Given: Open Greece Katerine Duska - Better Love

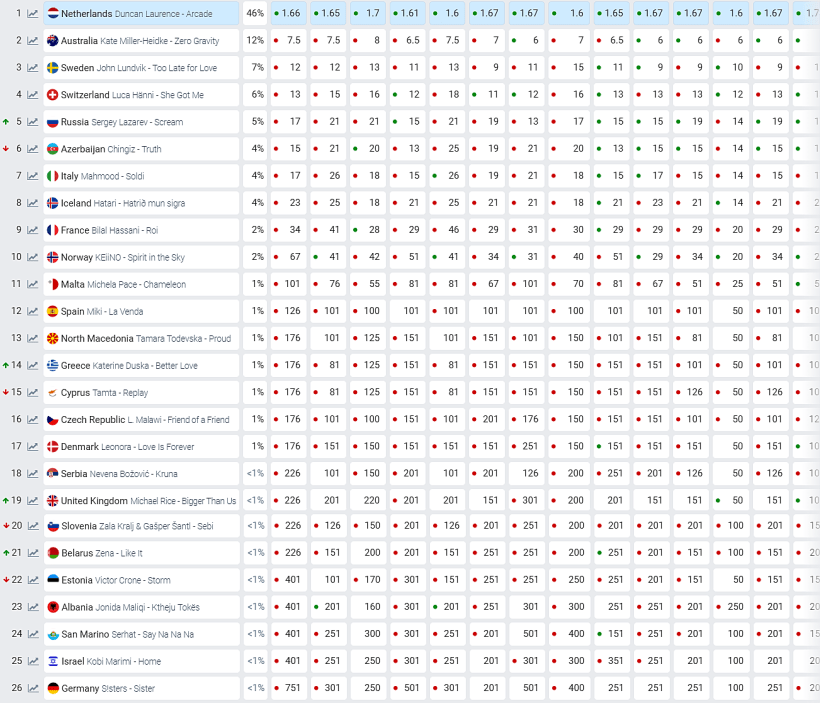Looking at the screenshot, I should point(141,366).
